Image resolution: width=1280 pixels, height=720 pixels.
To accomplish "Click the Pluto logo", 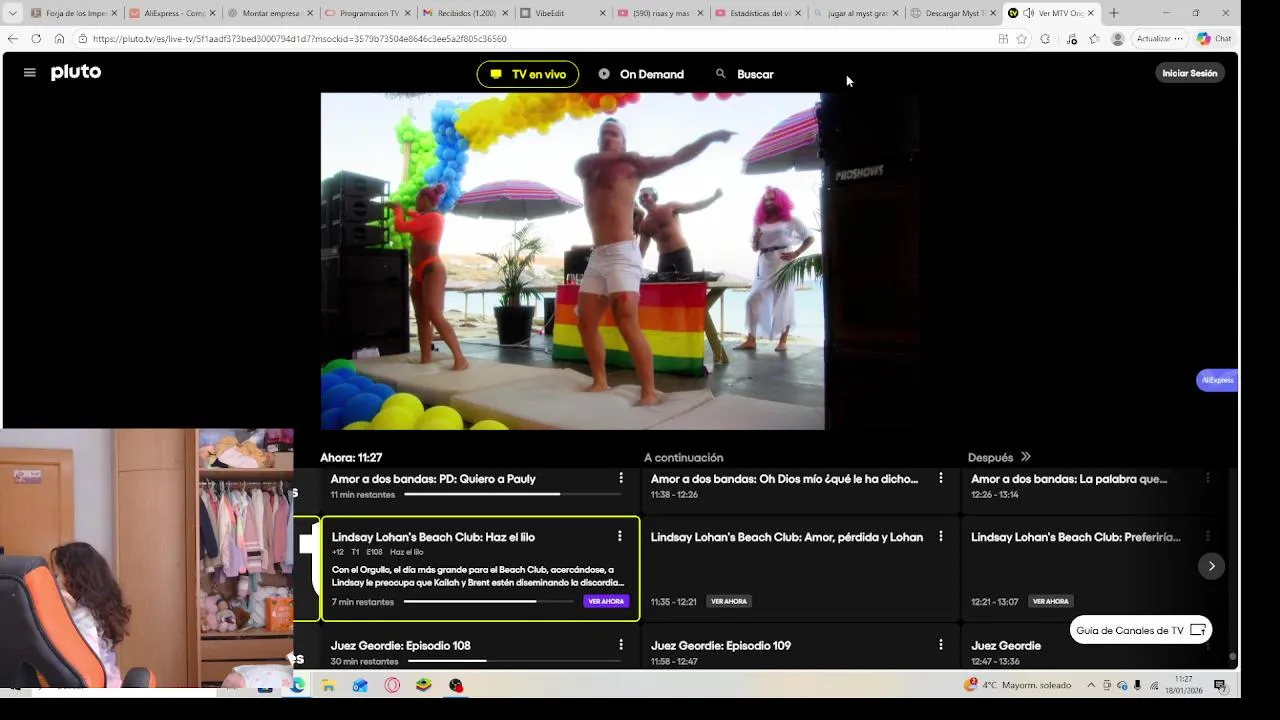I will [76, 72].
